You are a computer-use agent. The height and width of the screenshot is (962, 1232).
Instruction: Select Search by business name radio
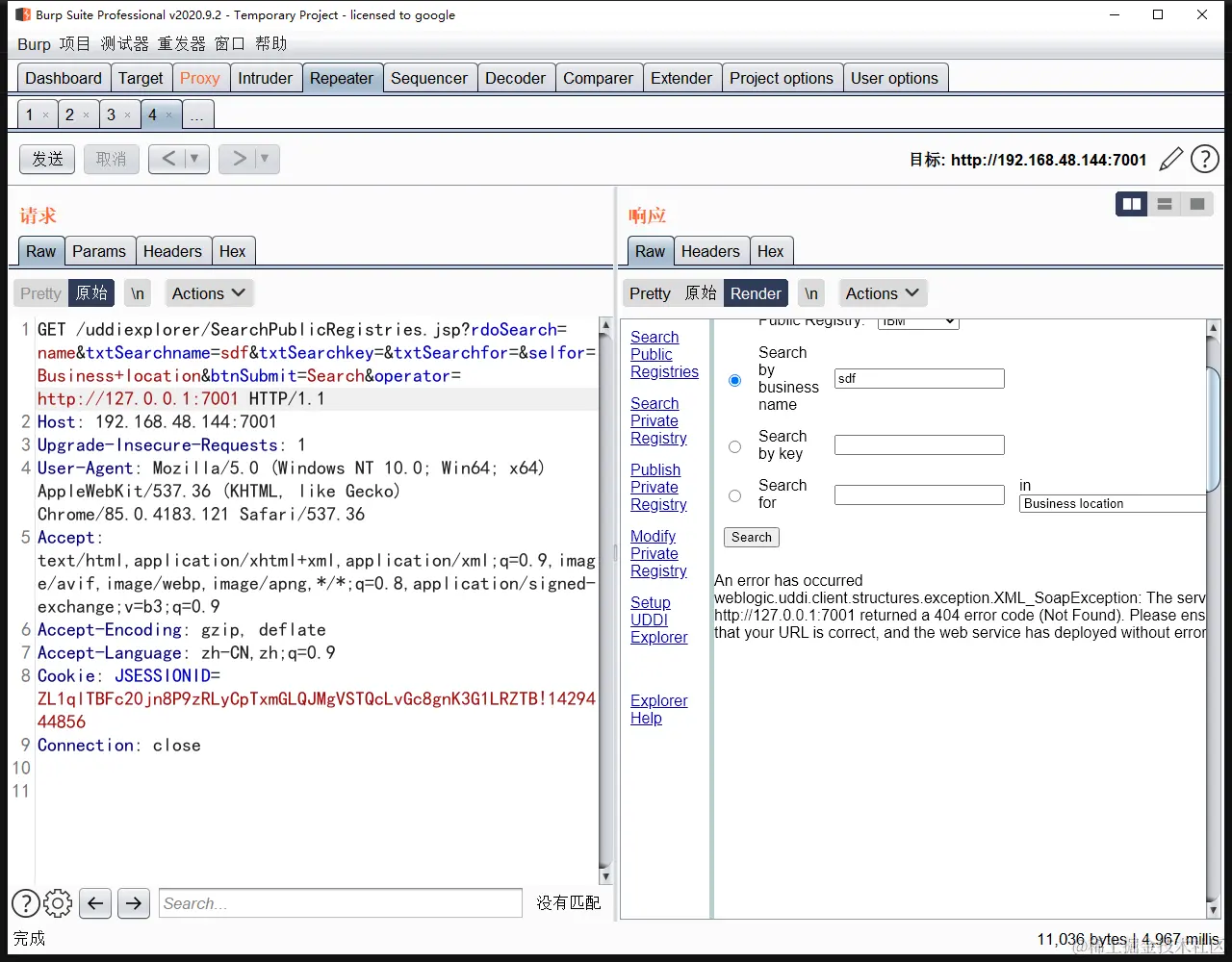(x=735, y=380)
